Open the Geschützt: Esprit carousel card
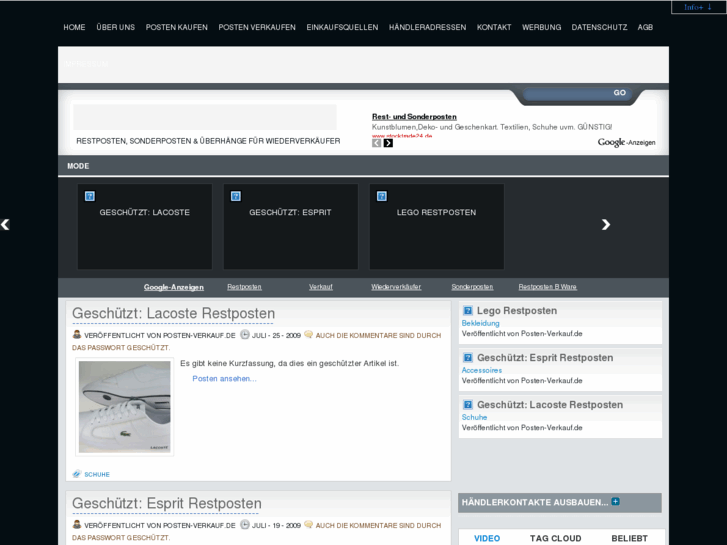The height and width of the screenshot is (545, 727). [291, 227]
